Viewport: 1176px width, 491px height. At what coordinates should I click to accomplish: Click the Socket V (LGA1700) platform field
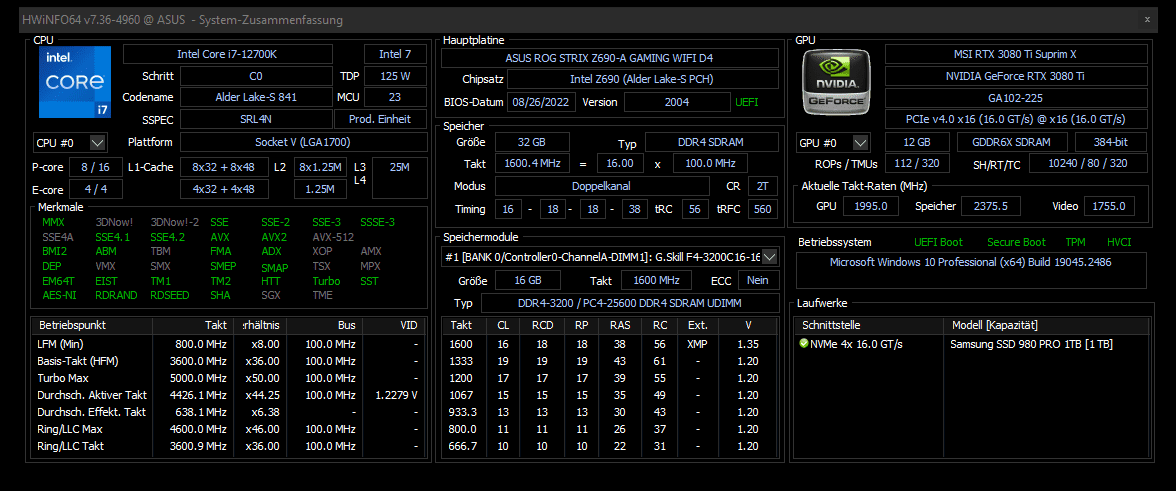point(303,142)
